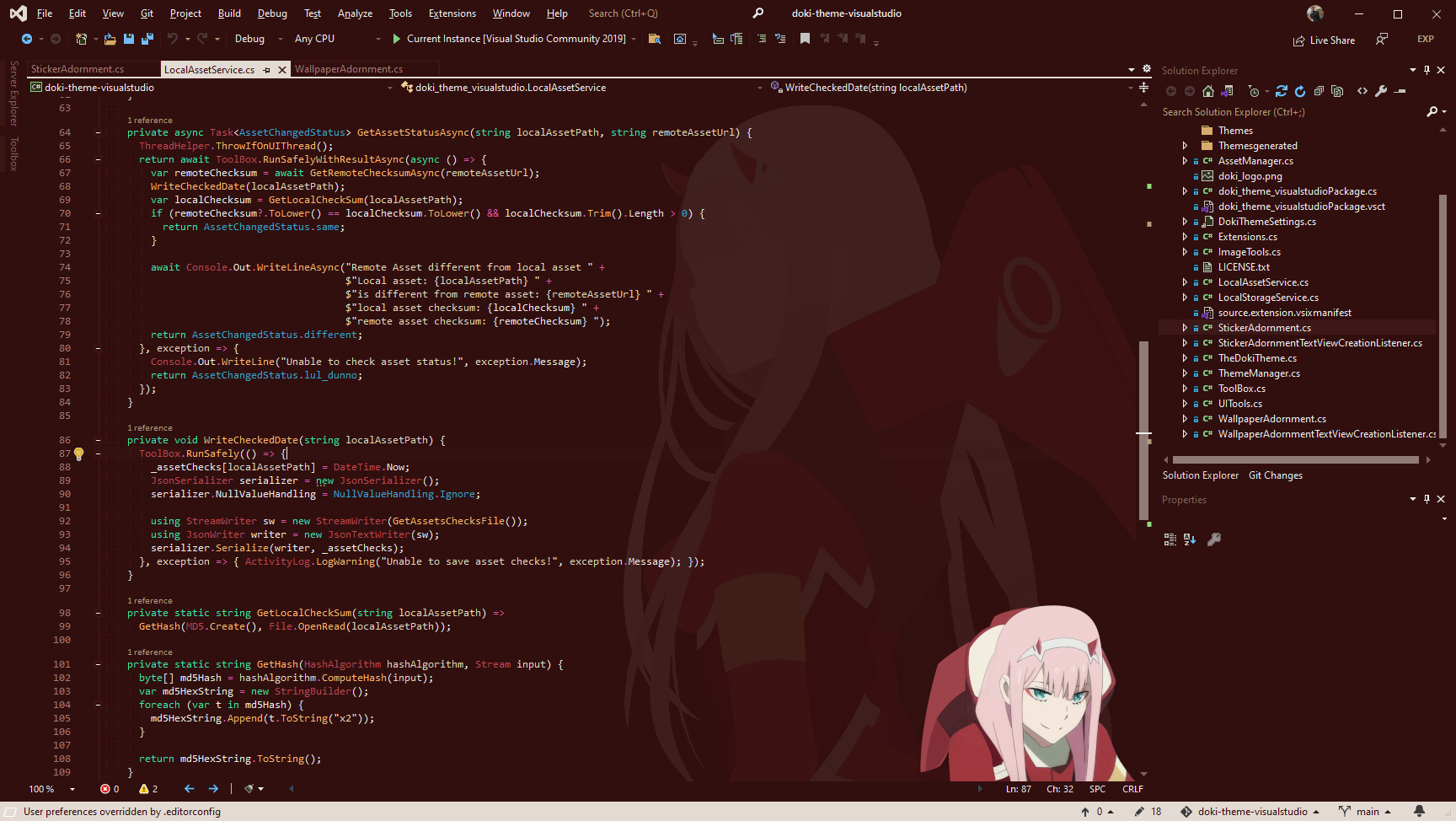Expand the AssetManager.cs tree node
1456x821 pixels.
click(1185, 161)
